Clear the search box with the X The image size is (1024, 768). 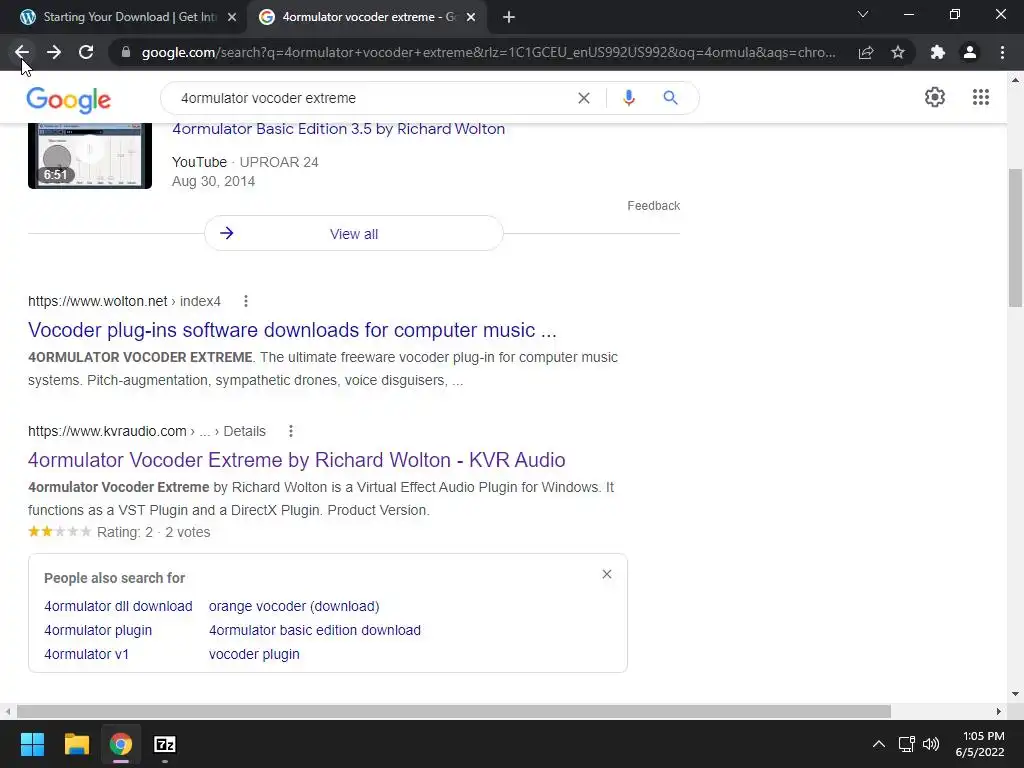[584, 98]
